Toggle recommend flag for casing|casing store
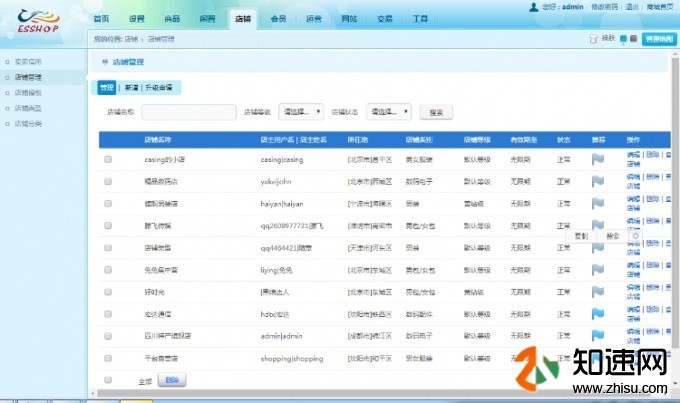This screenshot has height=403, width=680. pos(598,159)
